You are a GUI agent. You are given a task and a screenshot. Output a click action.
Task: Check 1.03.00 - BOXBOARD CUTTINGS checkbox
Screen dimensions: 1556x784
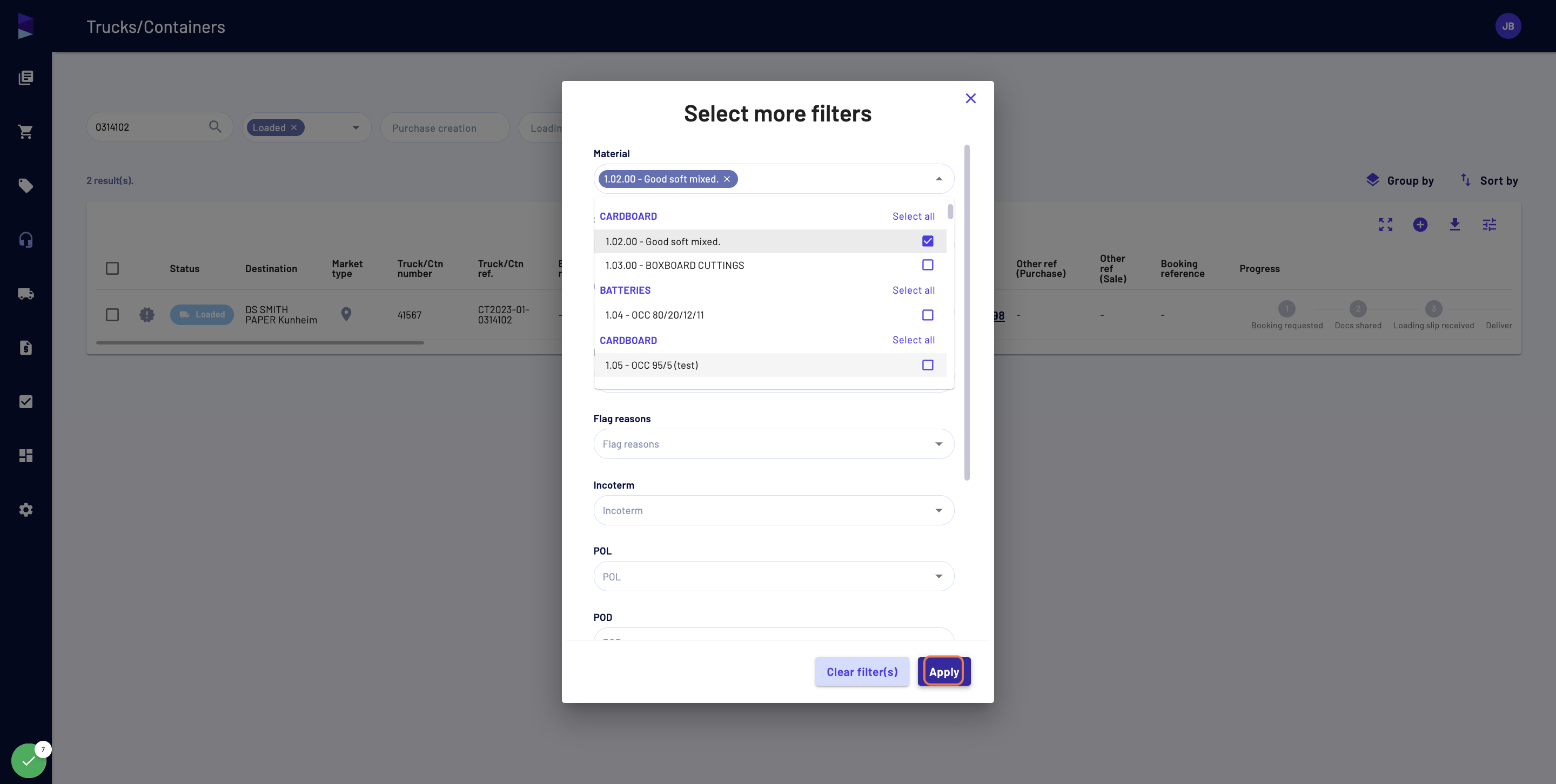tap(928, 265)
